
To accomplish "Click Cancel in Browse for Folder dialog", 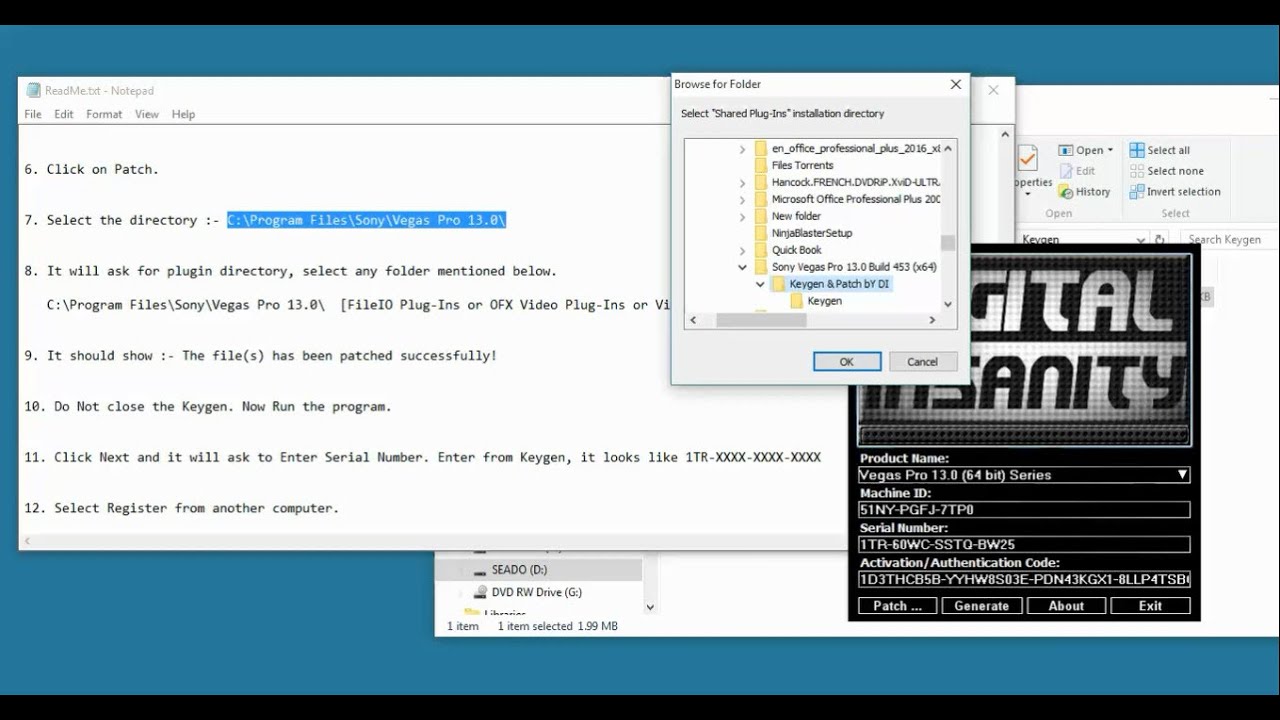I will tap(922, 362).
